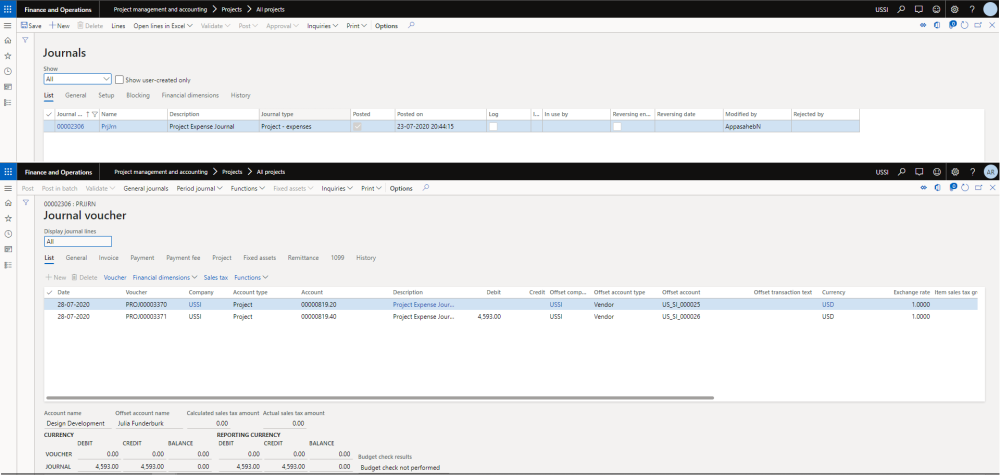Screen dimensions: 1000x475
Task: Click the action pane search icon in Journals window
Action: pyautogui.click(x=411, y=26)
